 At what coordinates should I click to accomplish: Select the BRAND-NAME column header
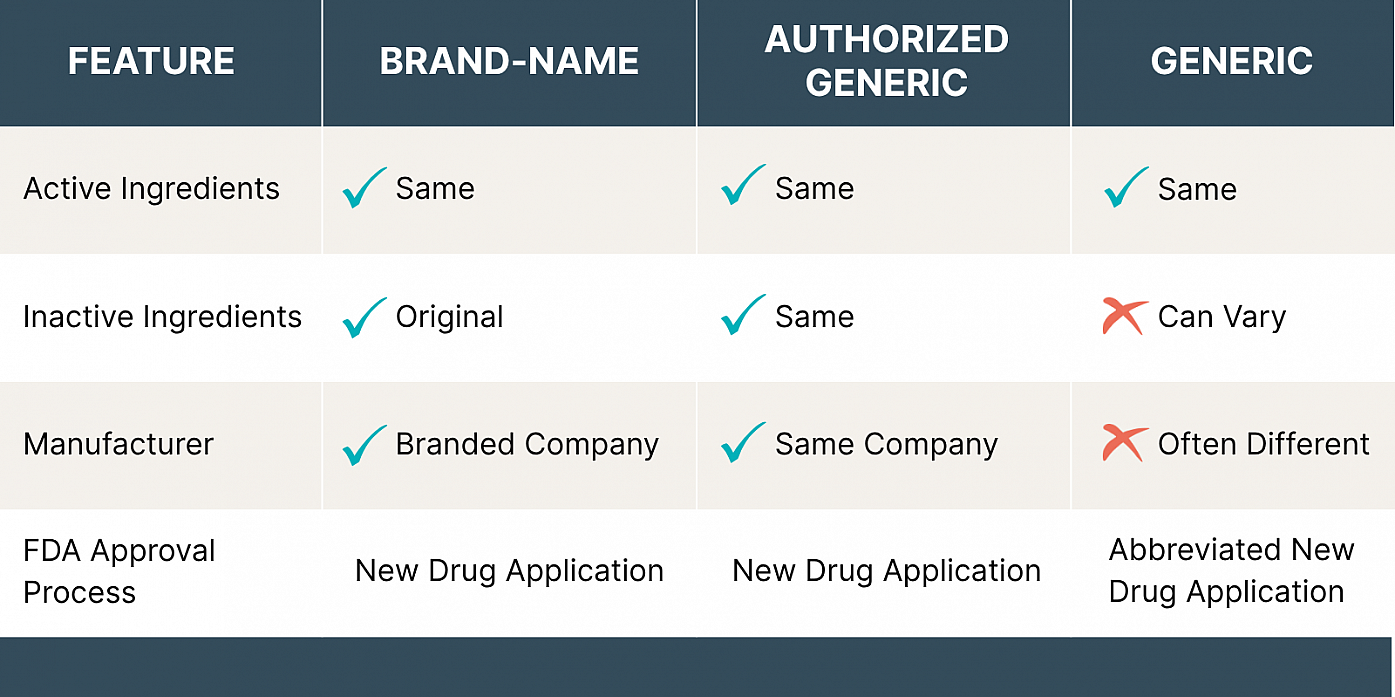509,62
